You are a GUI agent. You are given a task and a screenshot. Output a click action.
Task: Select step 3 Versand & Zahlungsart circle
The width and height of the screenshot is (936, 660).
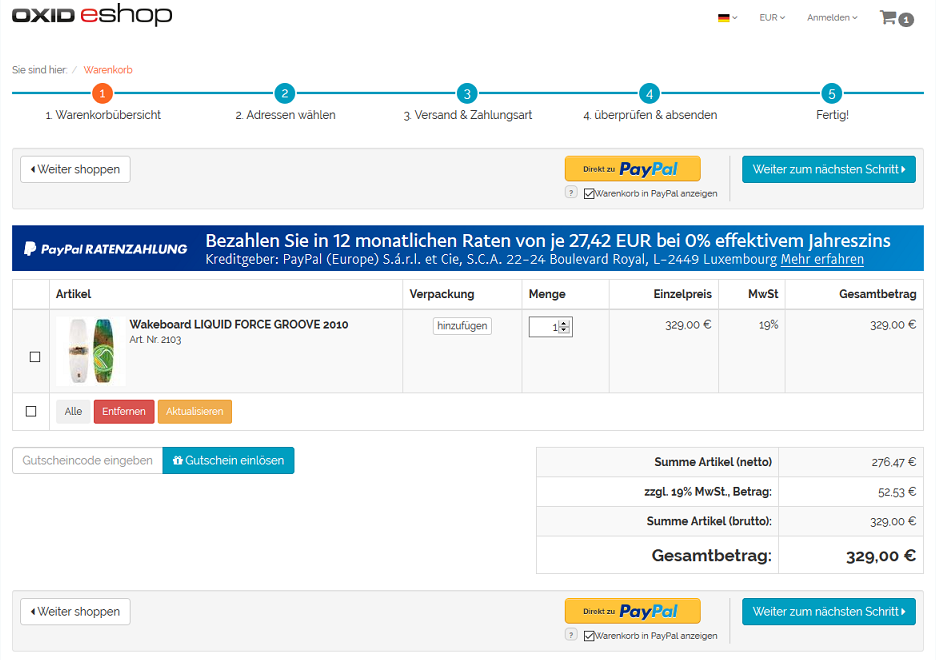(x=467, y=93)
